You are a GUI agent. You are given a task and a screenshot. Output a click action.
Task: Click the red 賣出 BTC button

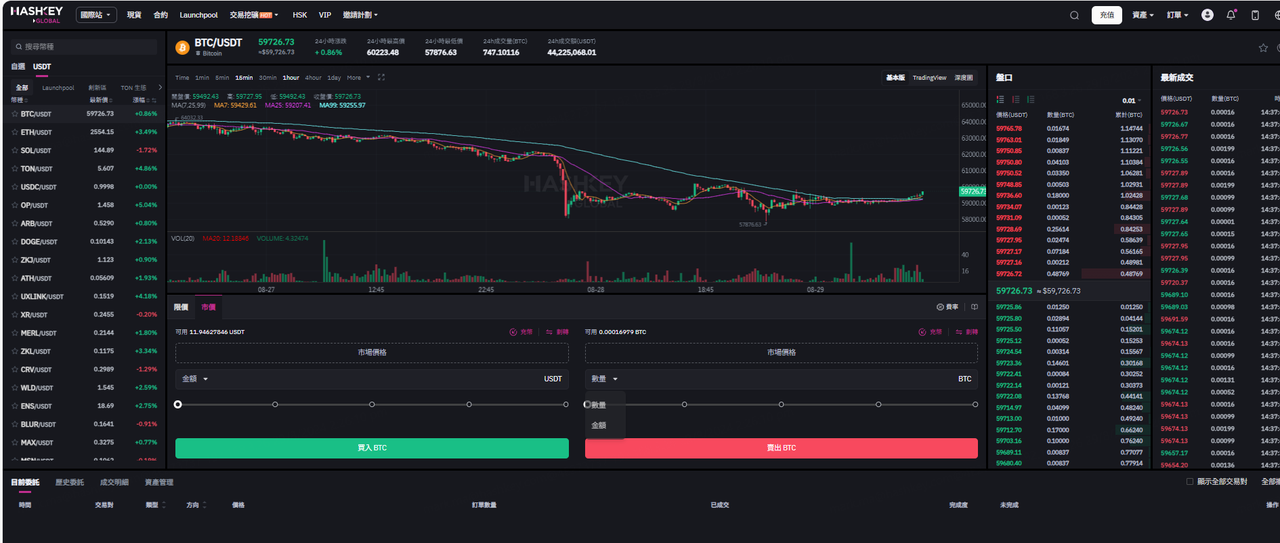[x=781, y=448]
